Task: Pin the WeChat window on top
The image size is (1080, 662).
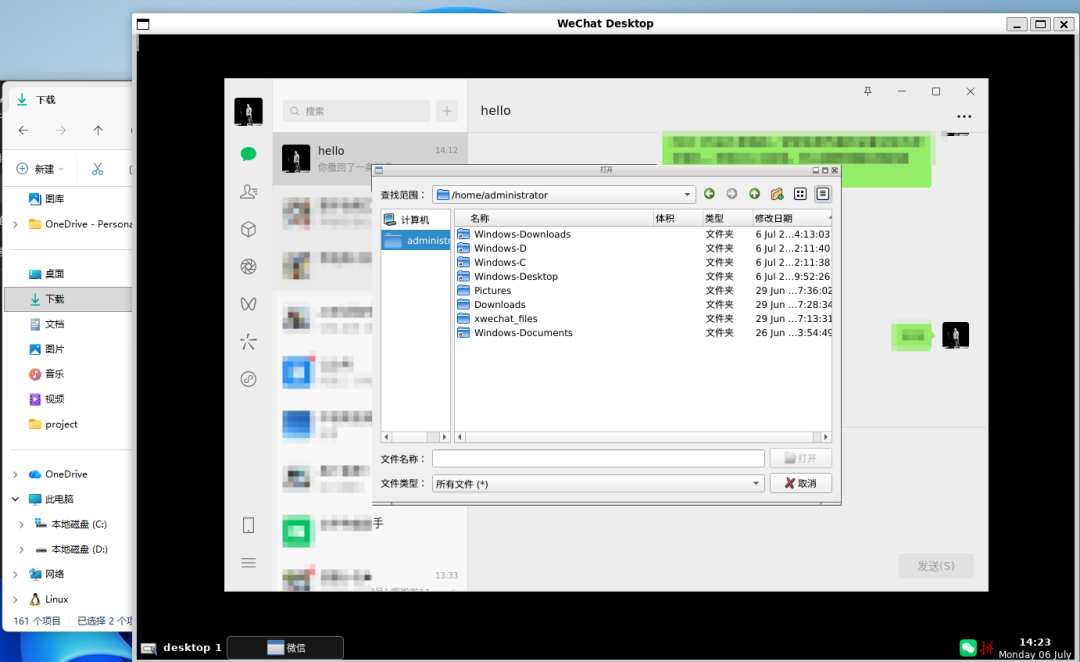Action: tap(868, 91)
